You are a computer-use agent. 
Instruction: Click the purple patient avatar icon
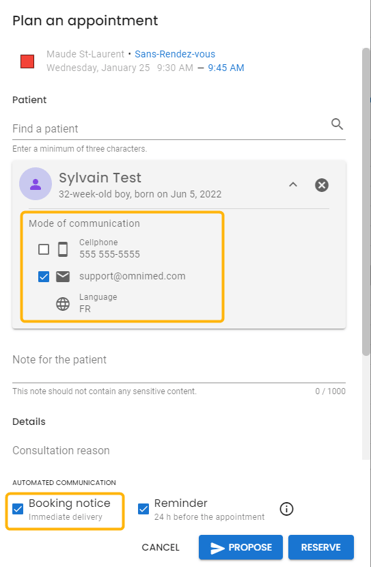(35, 184)
